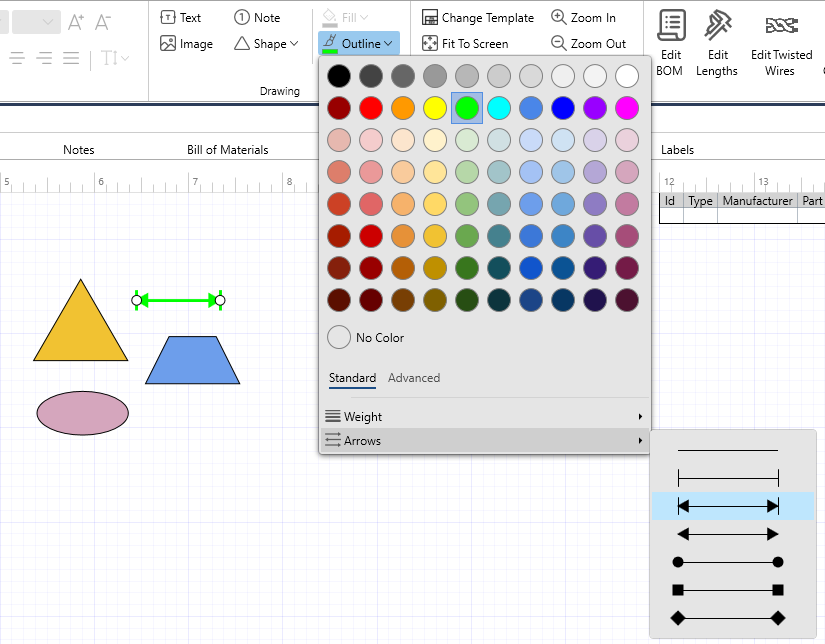The width and height of the screenshot is (825, 644).
Task: Pick the darkest green swatch in bottom row
Action: click(x=467, y=300)
